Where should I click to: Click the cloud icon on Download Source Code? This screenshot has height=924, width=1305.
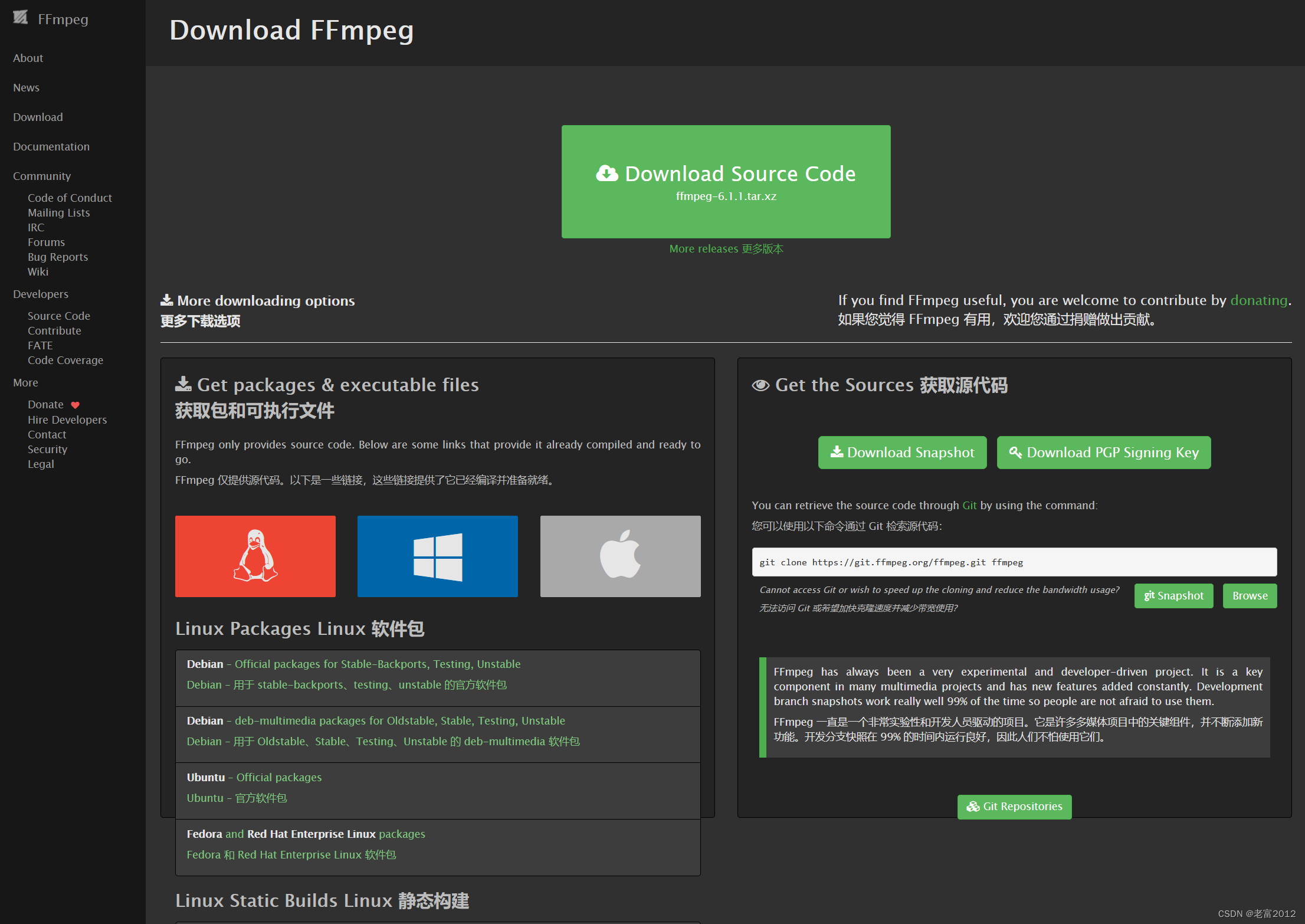click(x=606, y=173)
